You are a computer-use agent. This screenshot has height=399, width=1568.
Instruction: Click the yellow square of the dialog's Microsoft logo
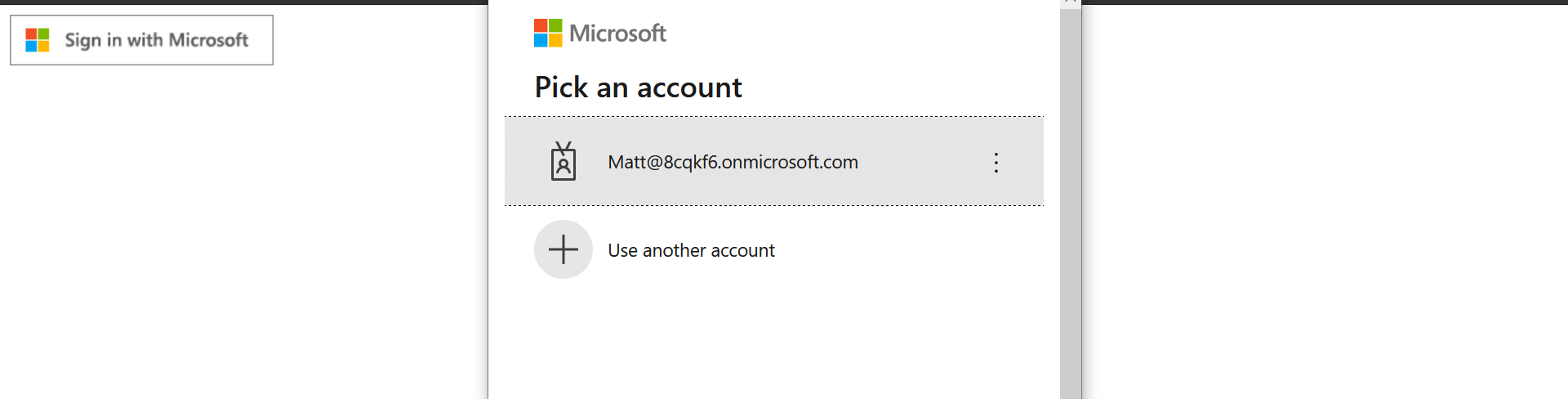pos(555,41)
